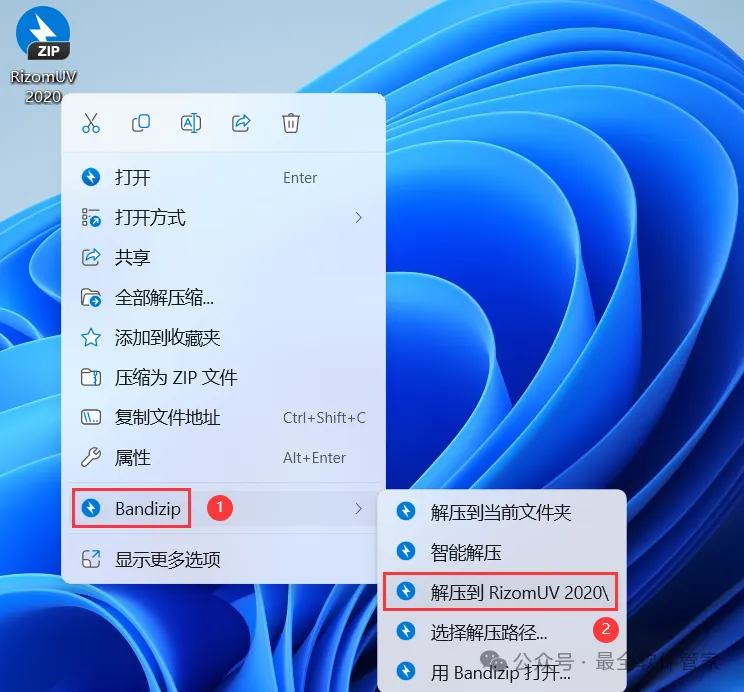Click the Cut scissors icon
744x692 pixels.
pyautogui.click(x=91, y=123)
